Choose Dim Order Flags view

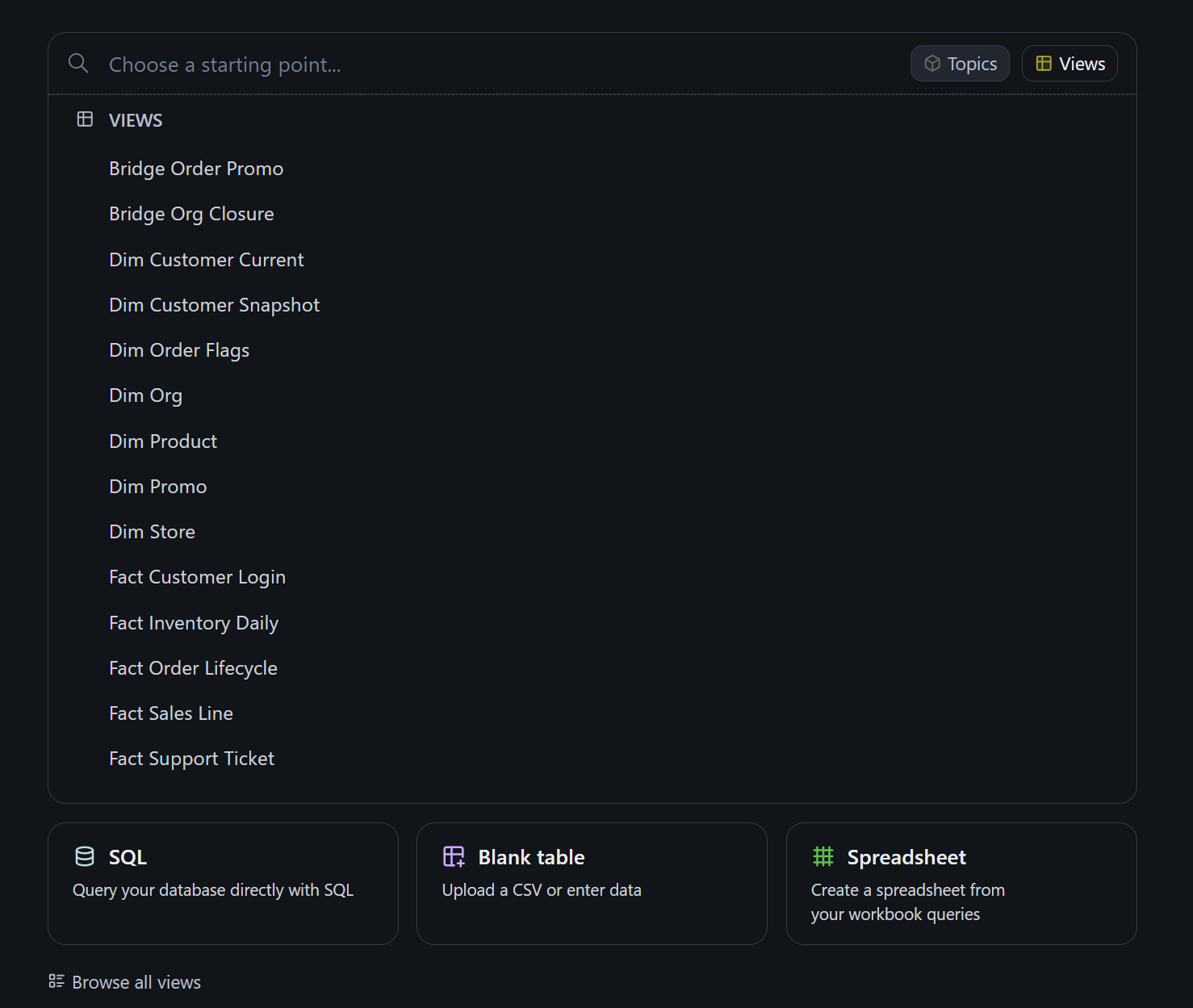coord(179,350)
